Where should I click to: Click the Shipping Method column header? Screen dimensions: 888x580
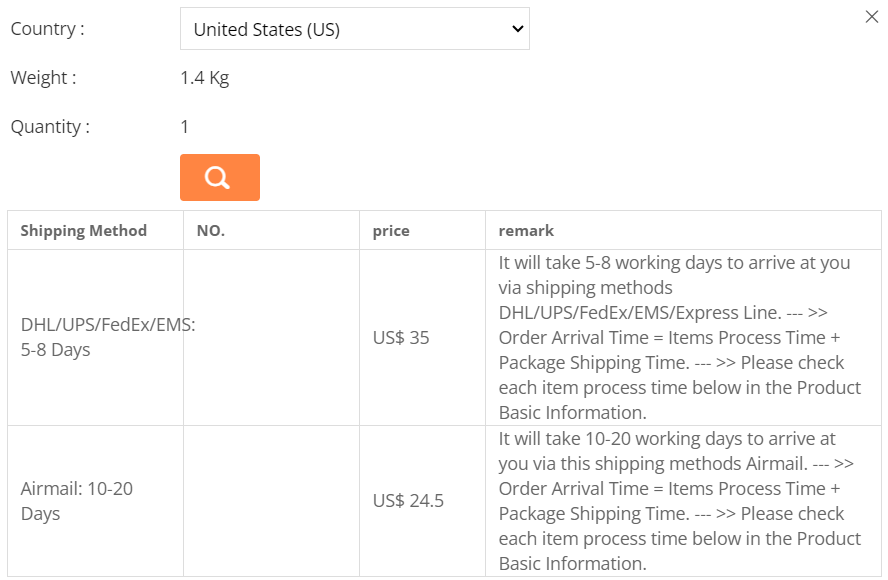coord(84,231)
